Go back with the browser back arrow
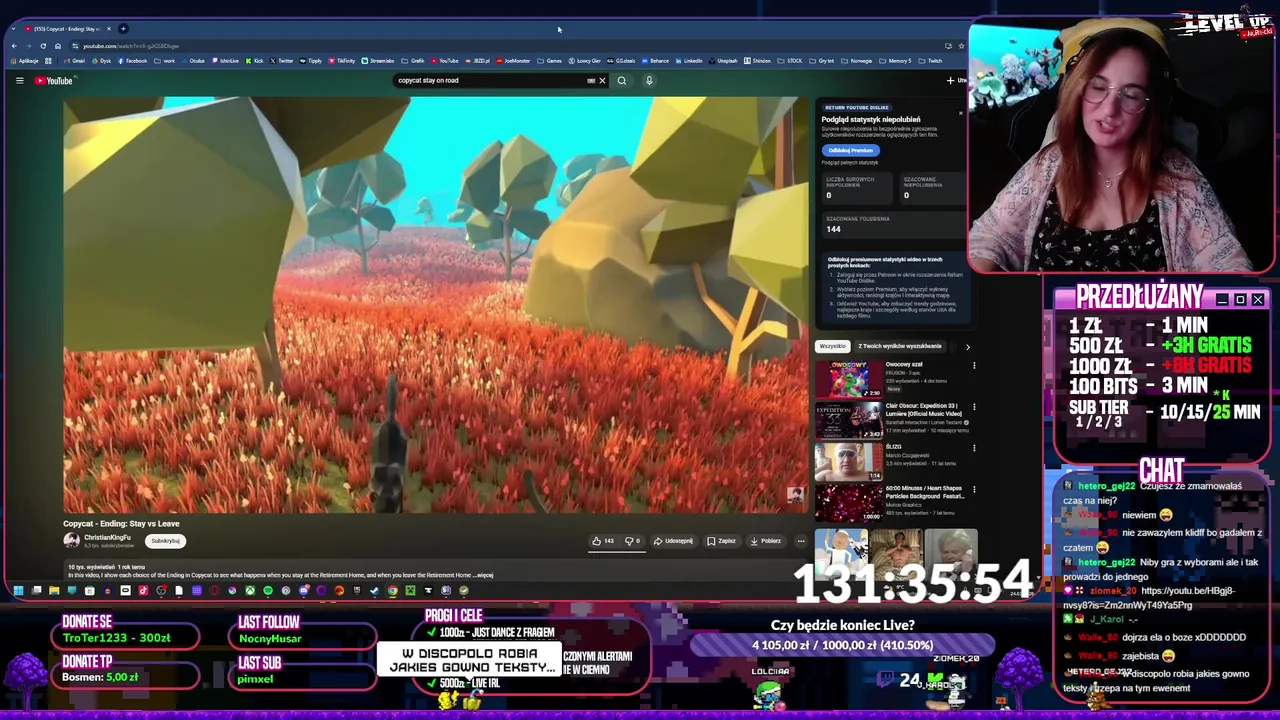Screen dimensions: 1280x720 (x=14, y=46)
